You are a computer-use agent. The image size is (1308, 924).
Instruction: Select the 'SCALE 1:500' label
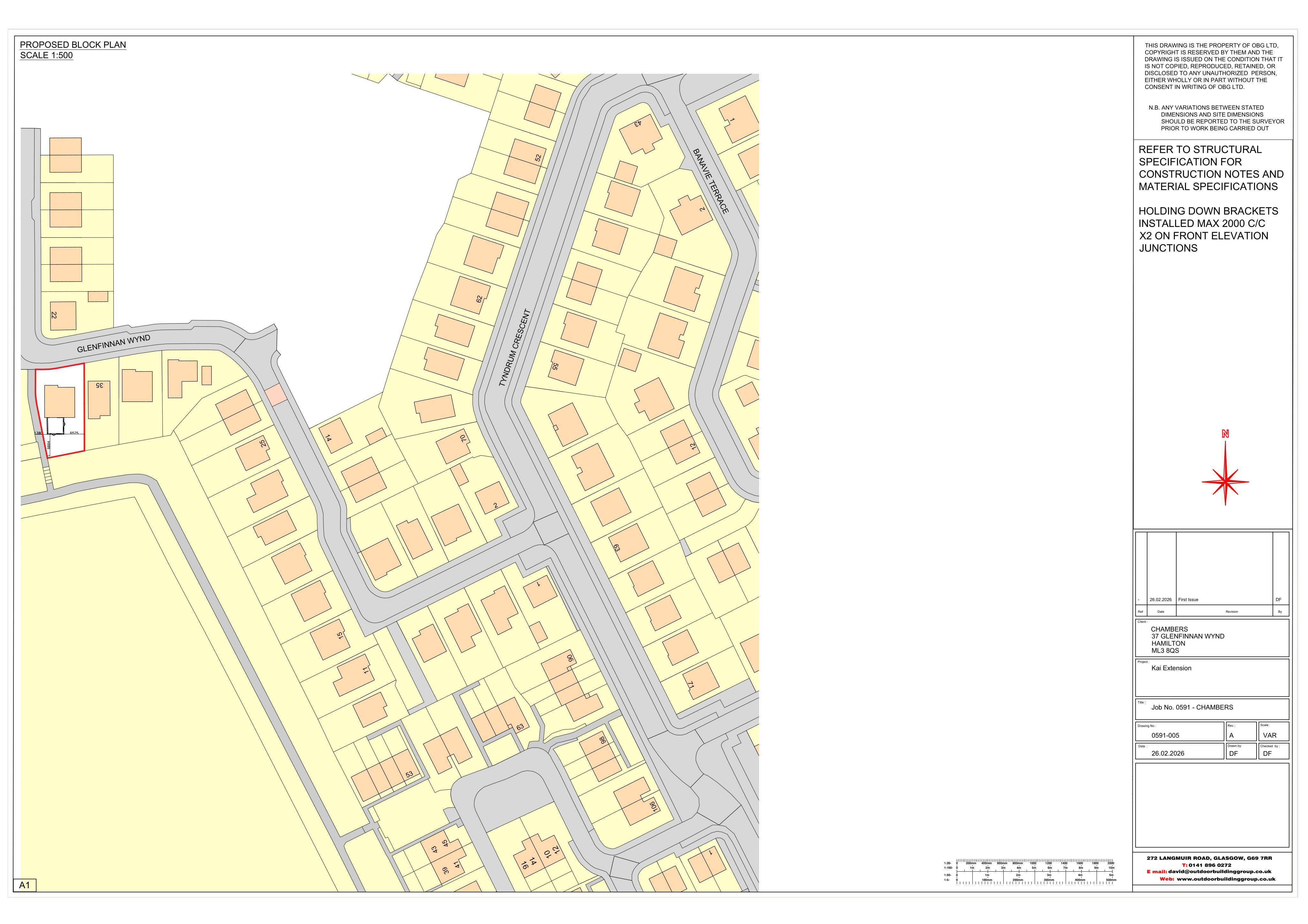point(46,55)
